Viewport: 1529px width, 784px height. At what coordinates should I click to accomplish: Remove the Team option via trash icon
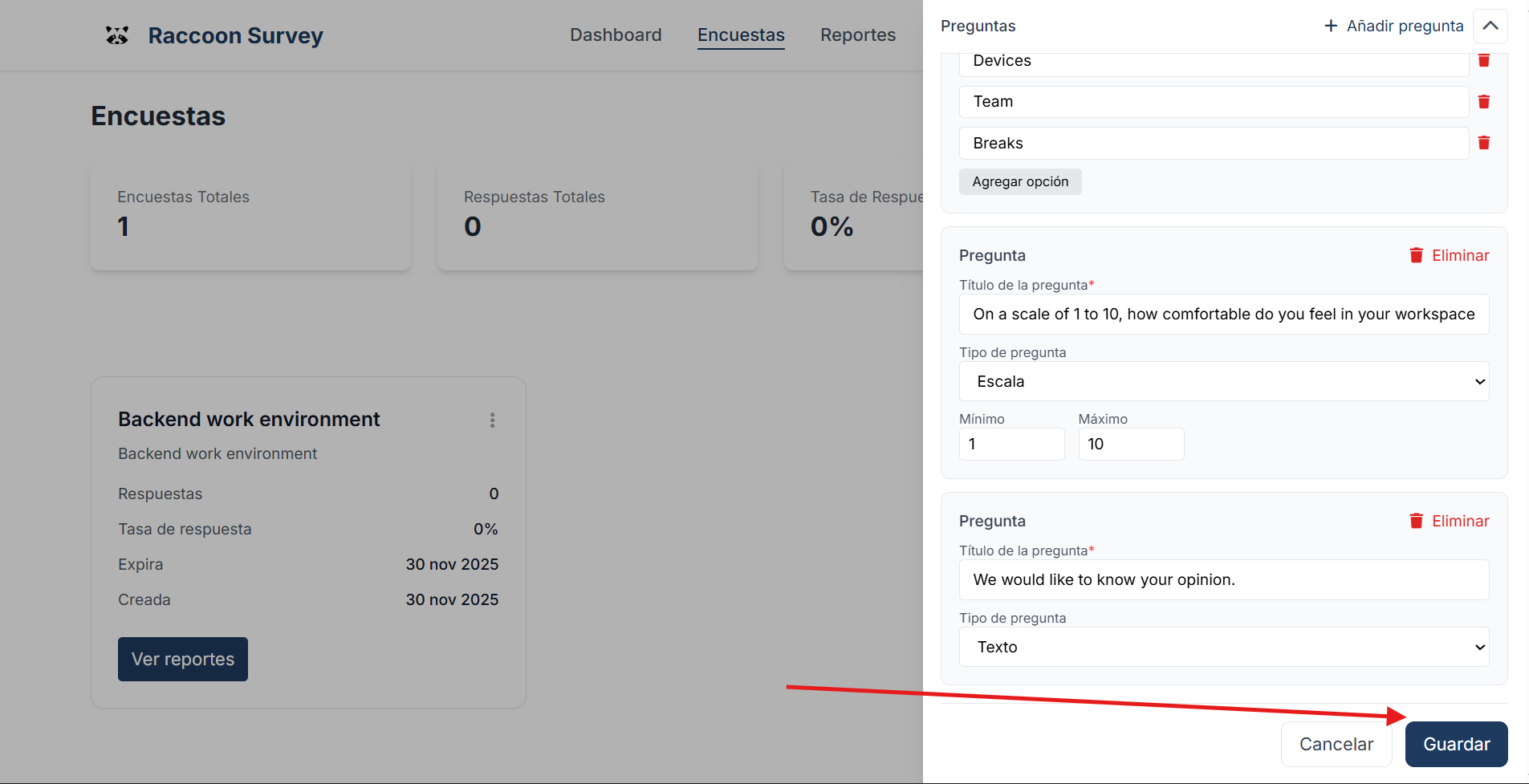tap(1483, 102)
